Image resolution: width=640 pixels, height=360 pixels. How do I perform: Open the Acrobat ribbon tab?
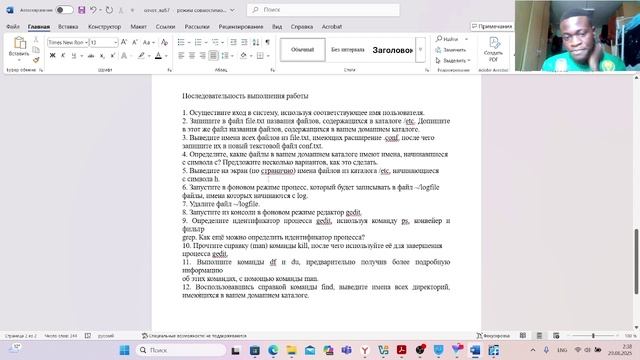point(332,27)
